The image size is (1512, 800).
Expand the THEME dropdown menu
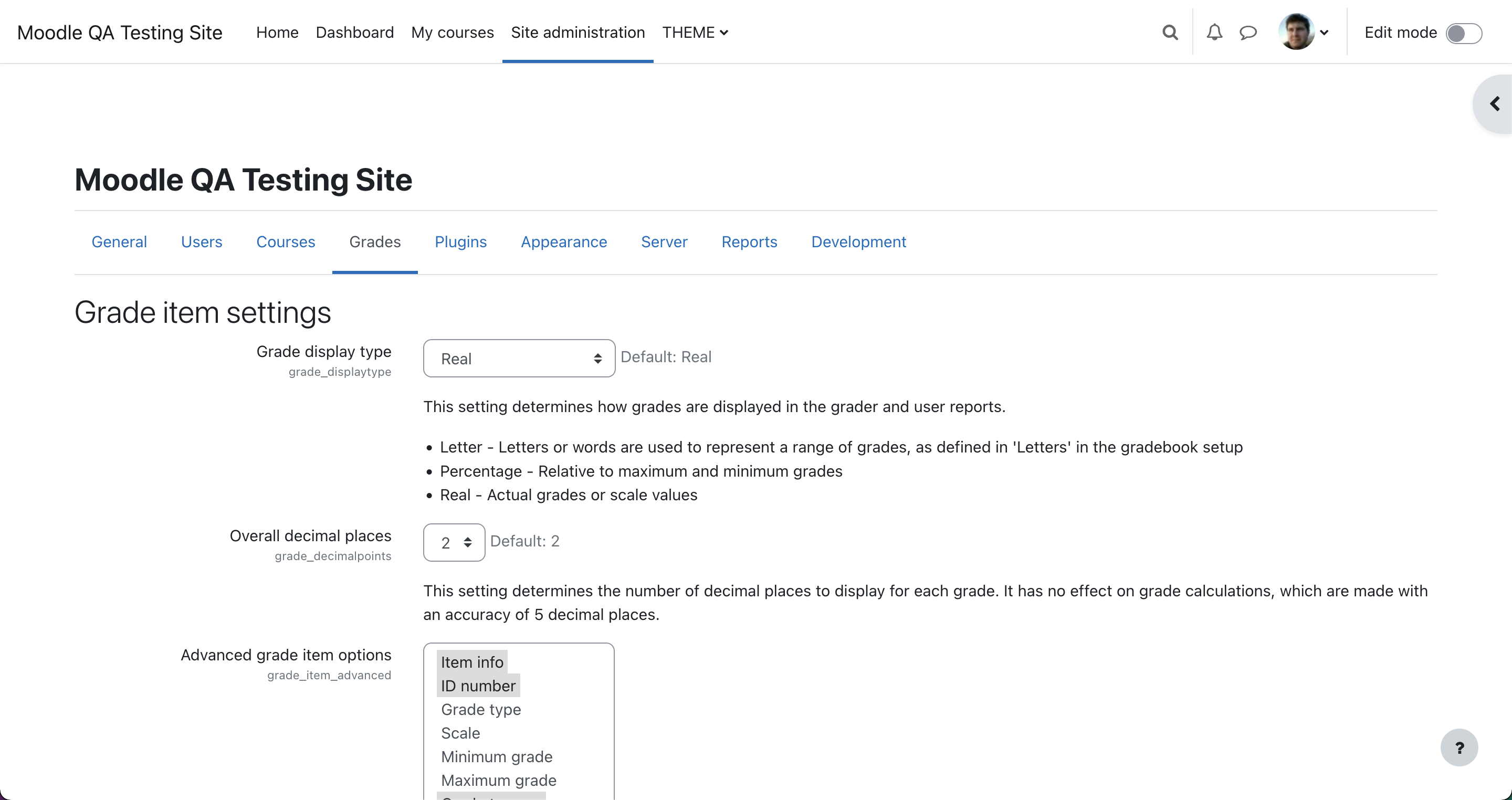[695, 32]
